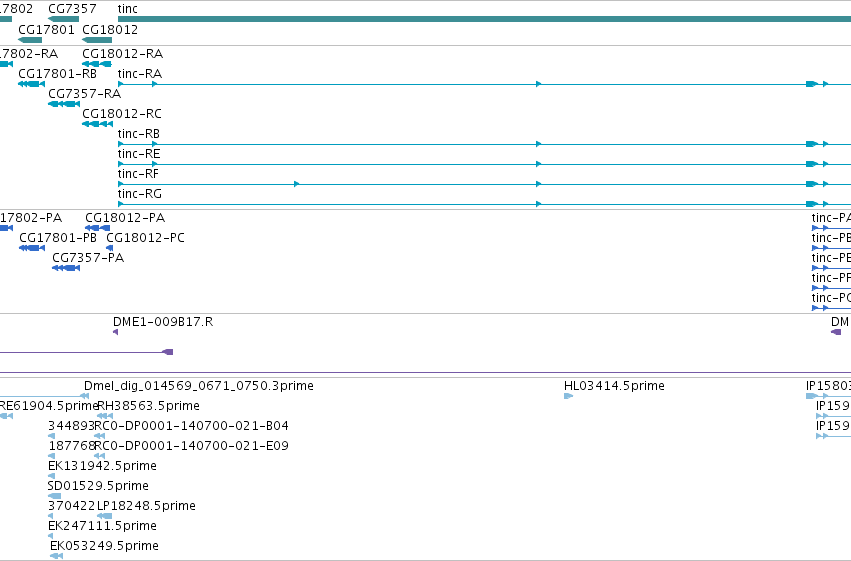
Task: Select the CG7357-PA protein glyph
Action: point(66,268)
